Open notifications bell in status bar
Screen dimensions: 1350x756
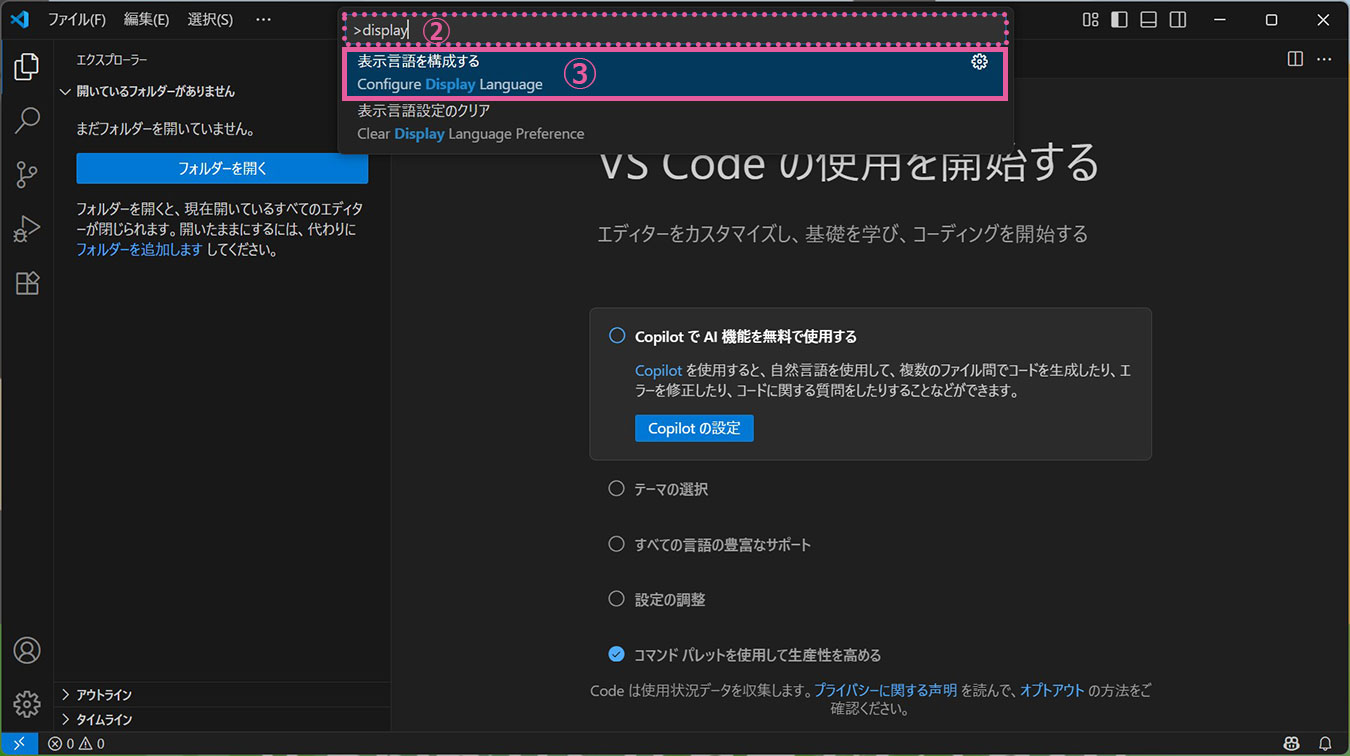[x=1325, y=744]
